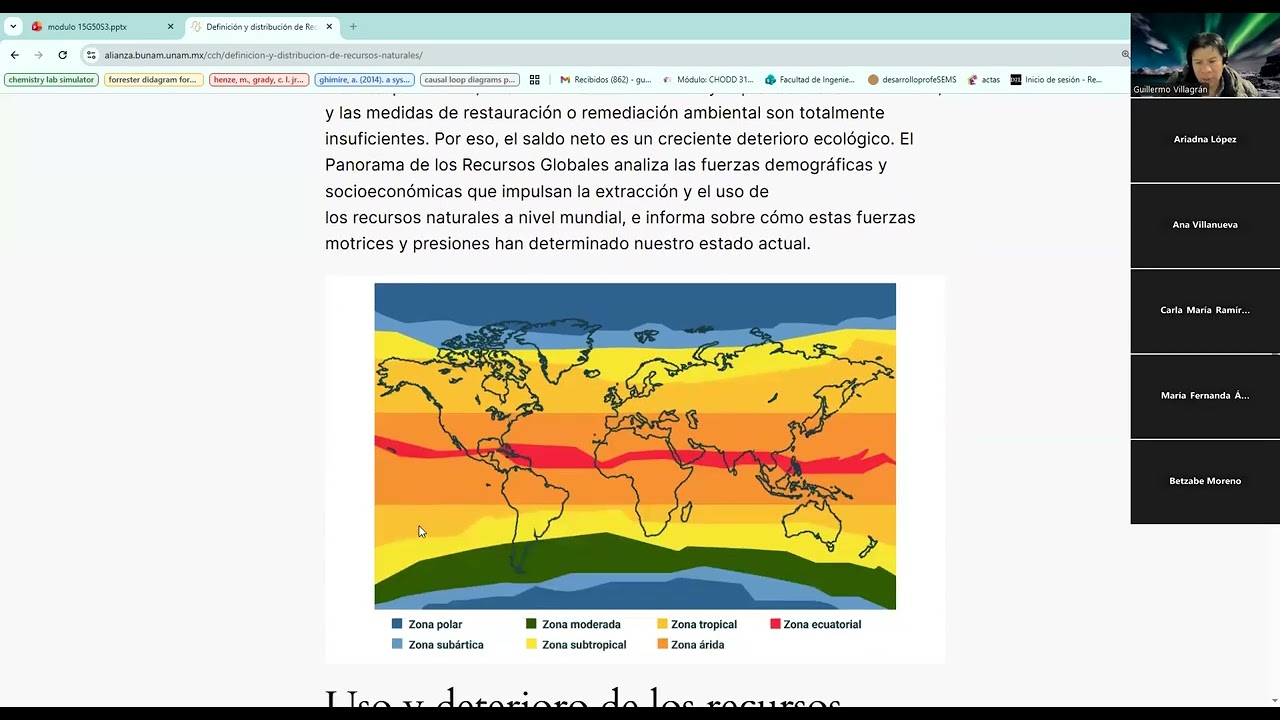Click the Zona ecuatorial red legend swatch
Screen dimensions: 1280x720
click(x=775, y=624)
